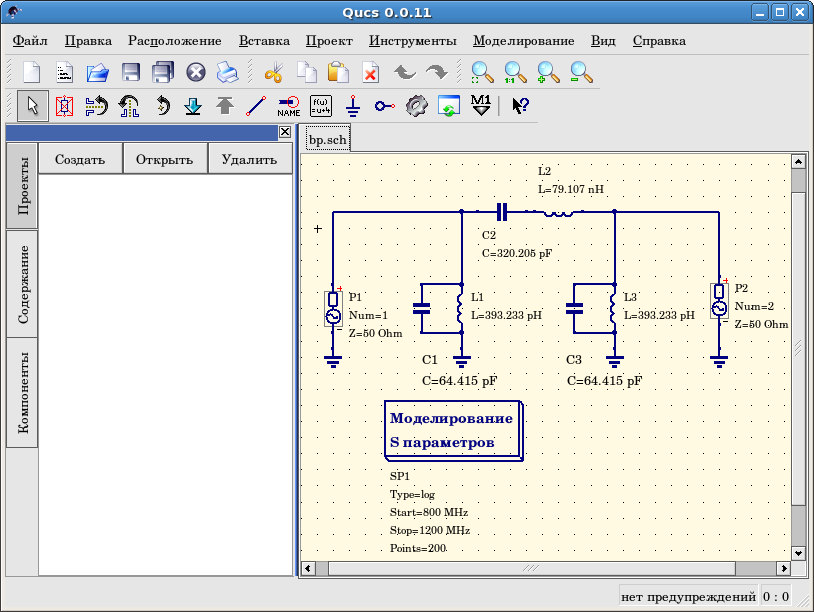Switch to the Компоненты side tab
The image size is (814, 612).
(x=22, y=394)
